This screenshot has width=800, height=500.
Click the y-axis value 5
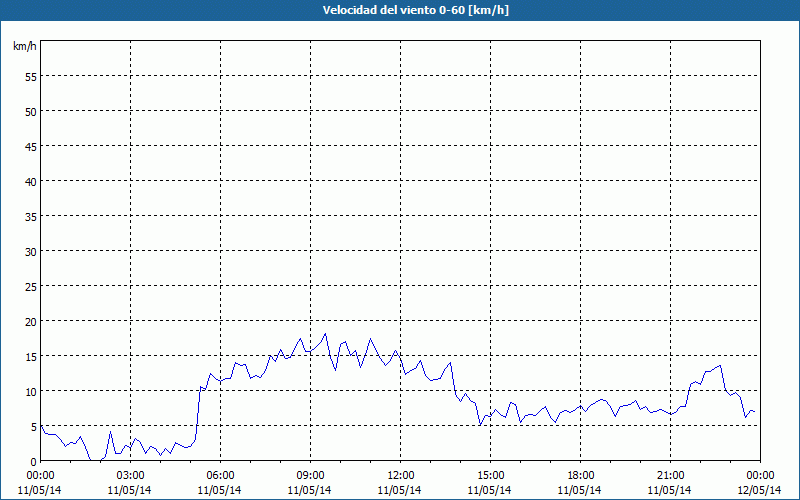tap(33, 427)
